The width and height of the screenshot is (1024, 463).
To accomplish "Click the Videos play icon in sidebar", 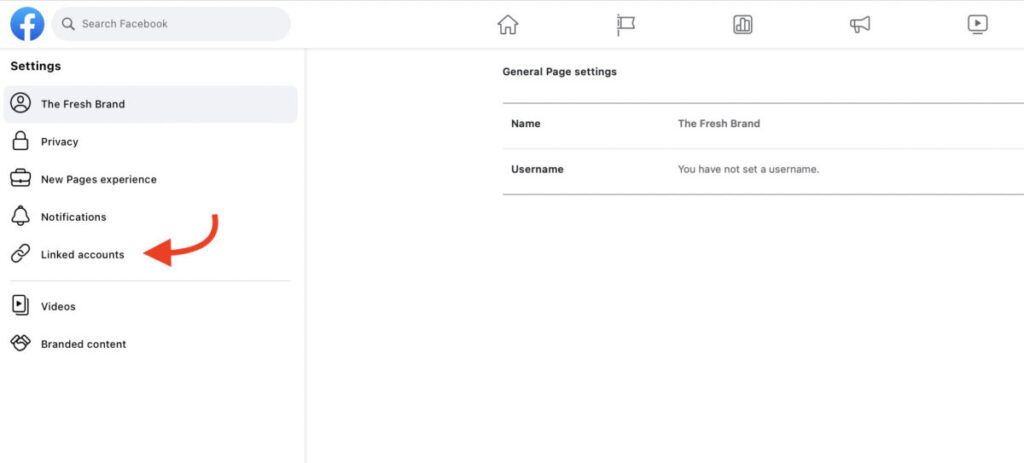I will coord(21,306).
